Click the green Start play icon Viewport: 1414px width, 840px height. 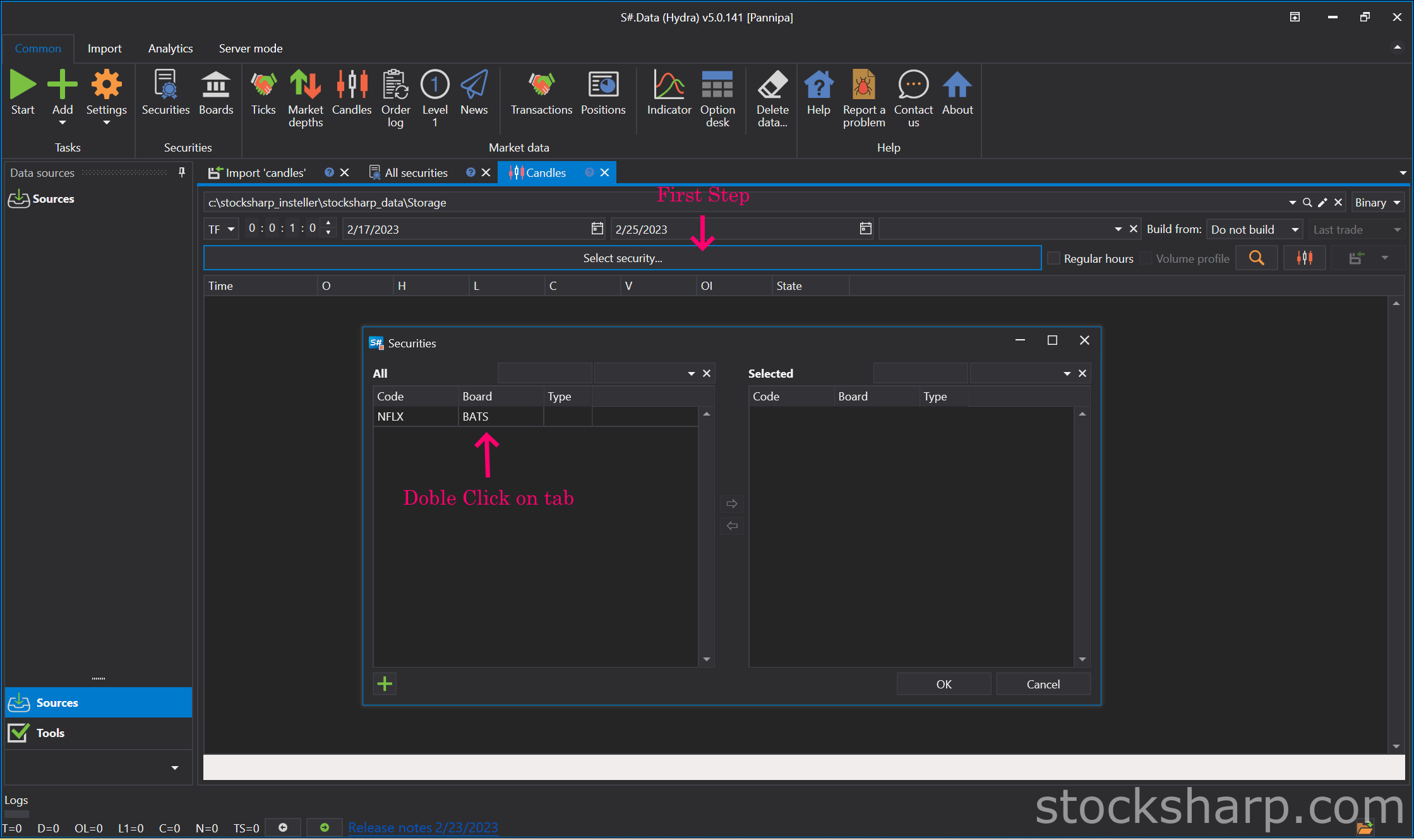(x=23, y=85)
